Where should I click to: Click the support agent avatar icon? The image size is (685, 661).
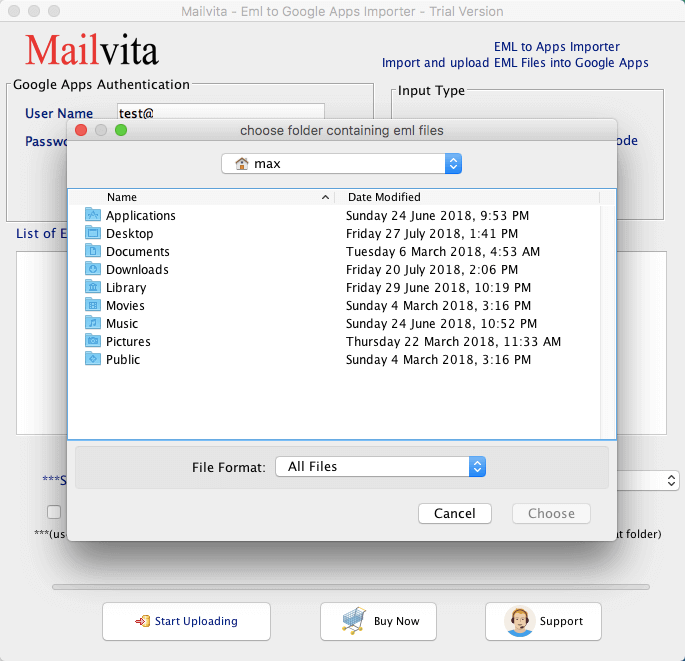(519, 621)
